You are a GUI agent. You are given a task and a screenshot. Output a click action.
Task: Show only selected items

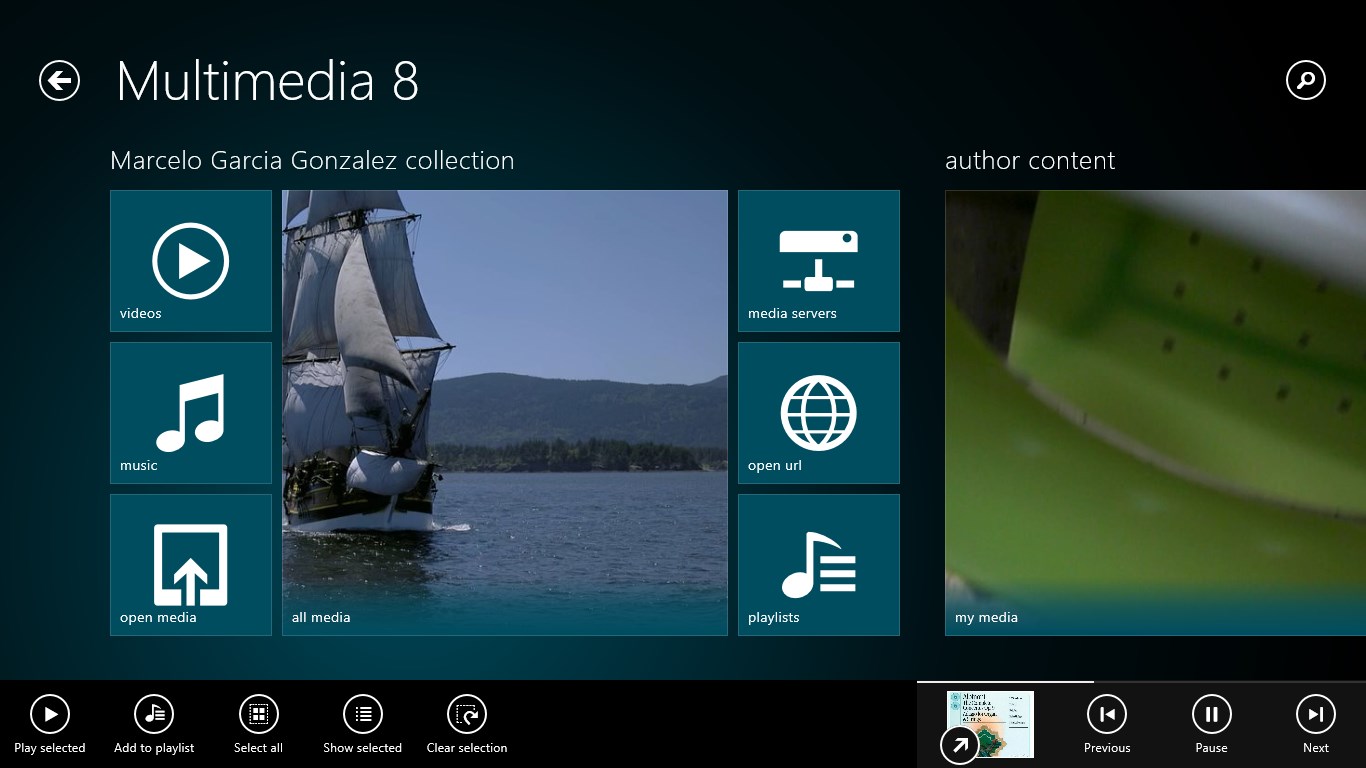362,714
